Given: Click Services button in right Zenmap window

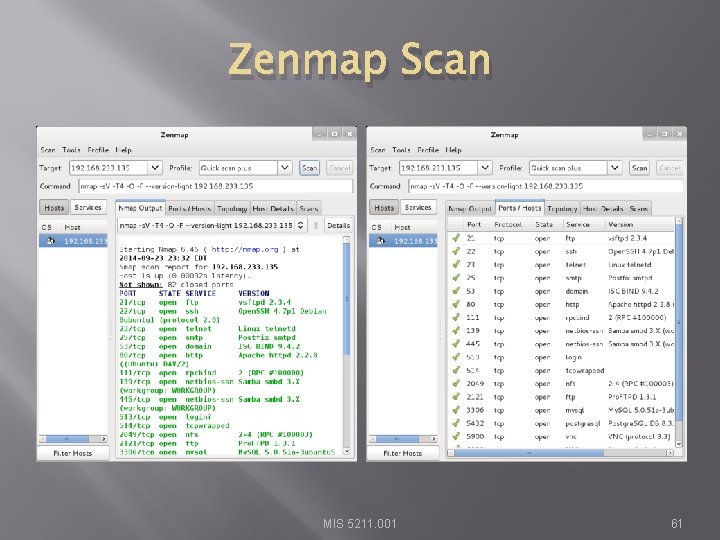Looking at the screenshot, I should [x=418, y=208].
